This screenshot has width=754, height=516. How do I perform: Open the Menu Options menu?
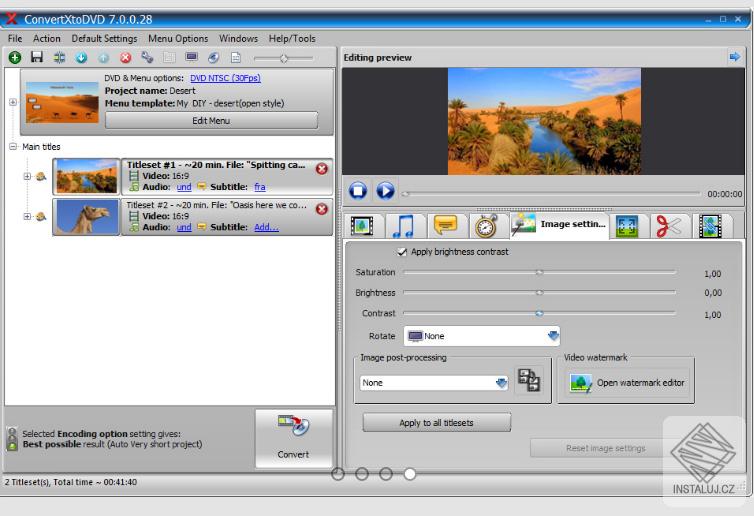[x=178, y=38]
